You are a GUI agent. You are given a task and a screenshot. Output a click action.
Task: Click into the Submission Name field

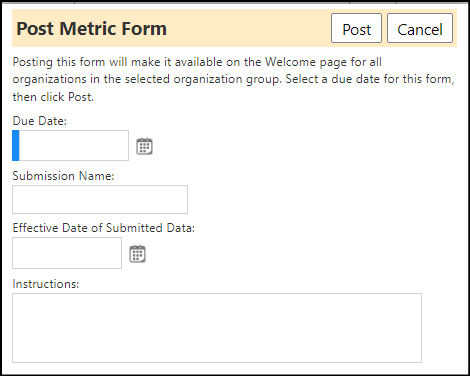pyautogui.click(x=100, y=199)
